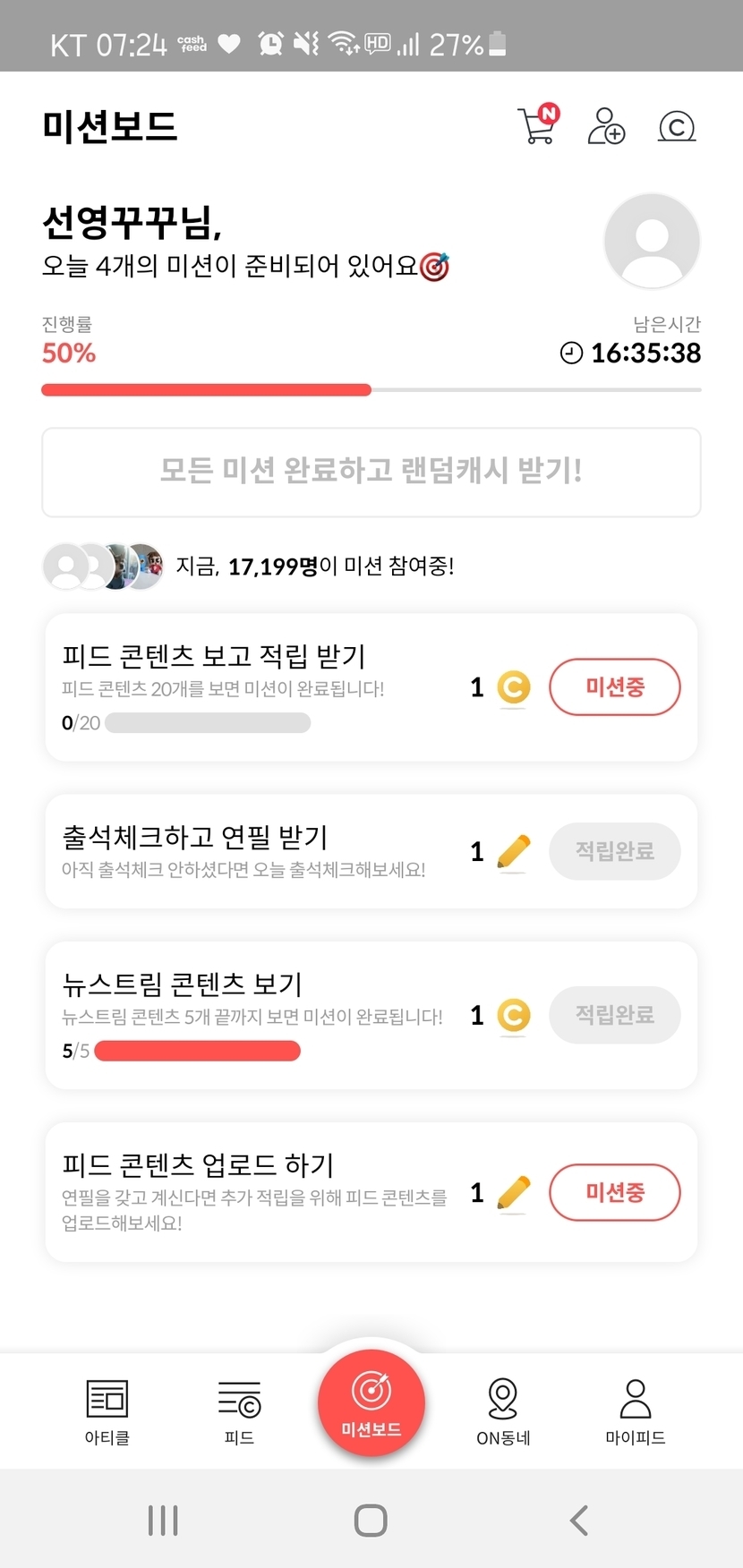Tap 적립완료 button for 출석체크하고 연필 받기
The image size is (743, 1568).
[614, 851]
